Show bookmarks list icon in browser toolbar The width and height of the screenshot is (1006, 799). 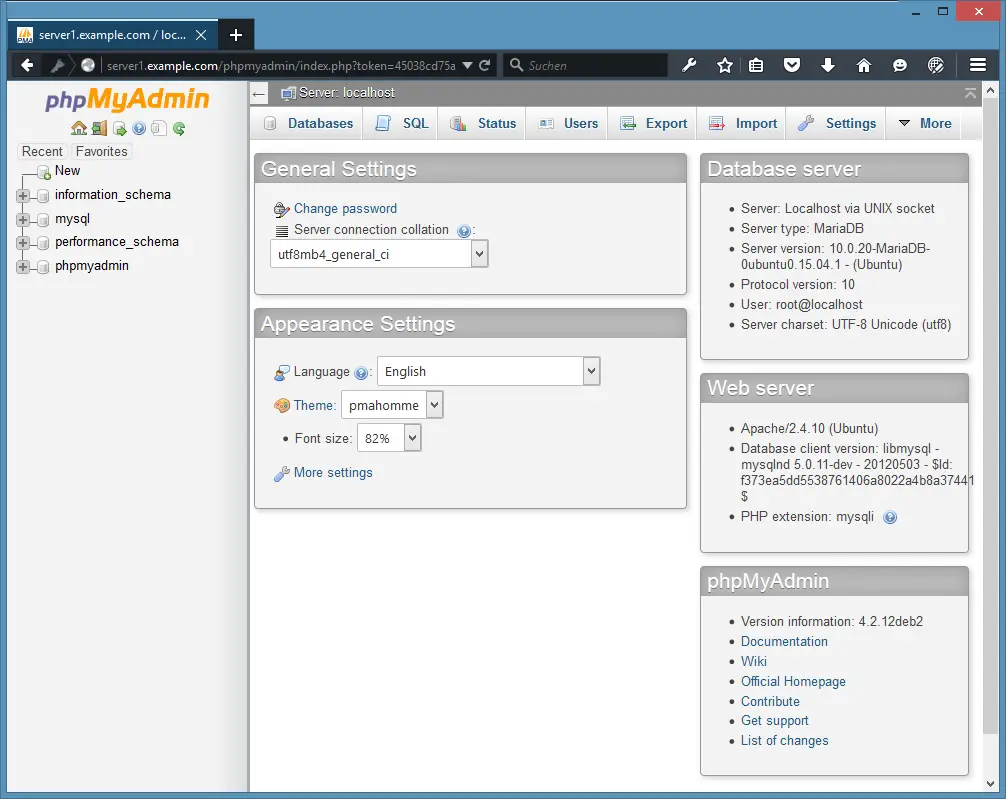756,65
